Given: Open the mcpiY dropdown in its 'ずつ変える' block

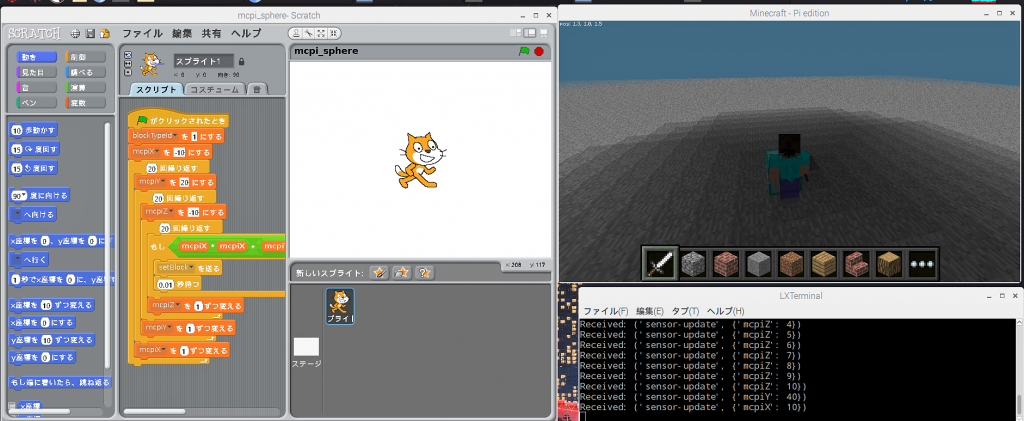Looking at the screenshot, I should click(171, 328).
